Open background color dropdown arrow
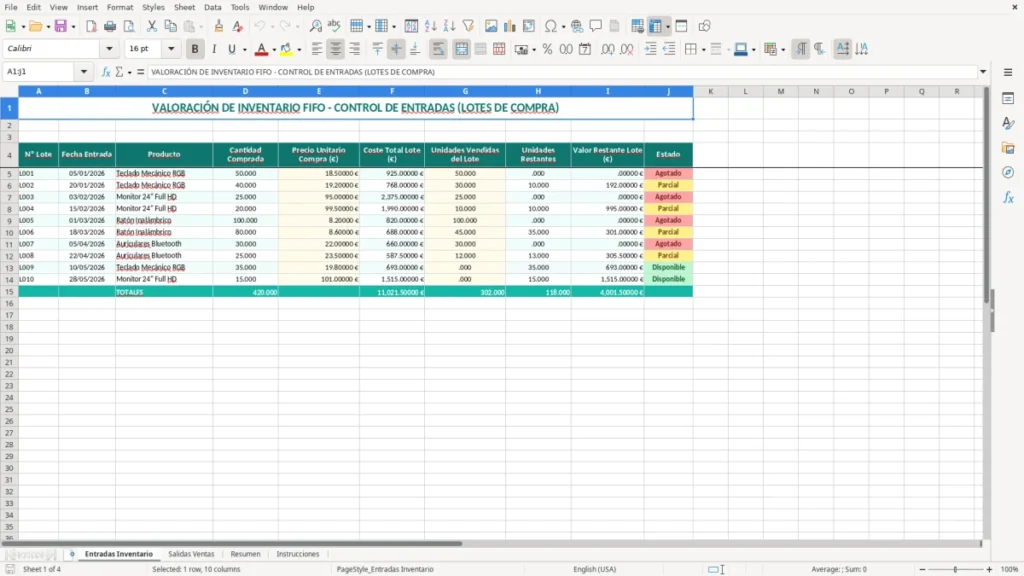 (x=299, y=50)
